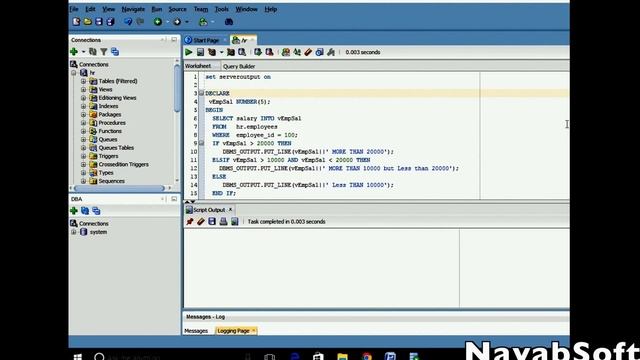
Task: Click the SQL Tuning Advisor magnifier icon
Action: (242, 52)
